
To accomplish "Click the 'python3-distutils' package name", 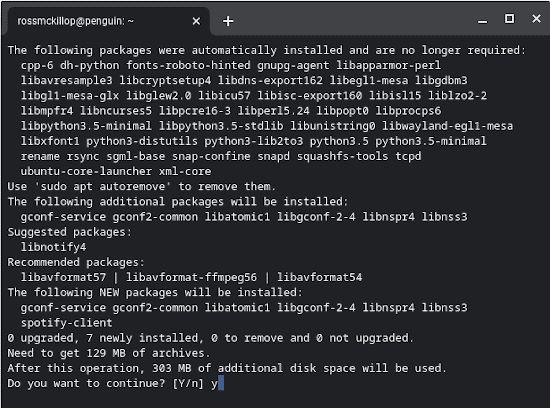I will pos(142,141).
